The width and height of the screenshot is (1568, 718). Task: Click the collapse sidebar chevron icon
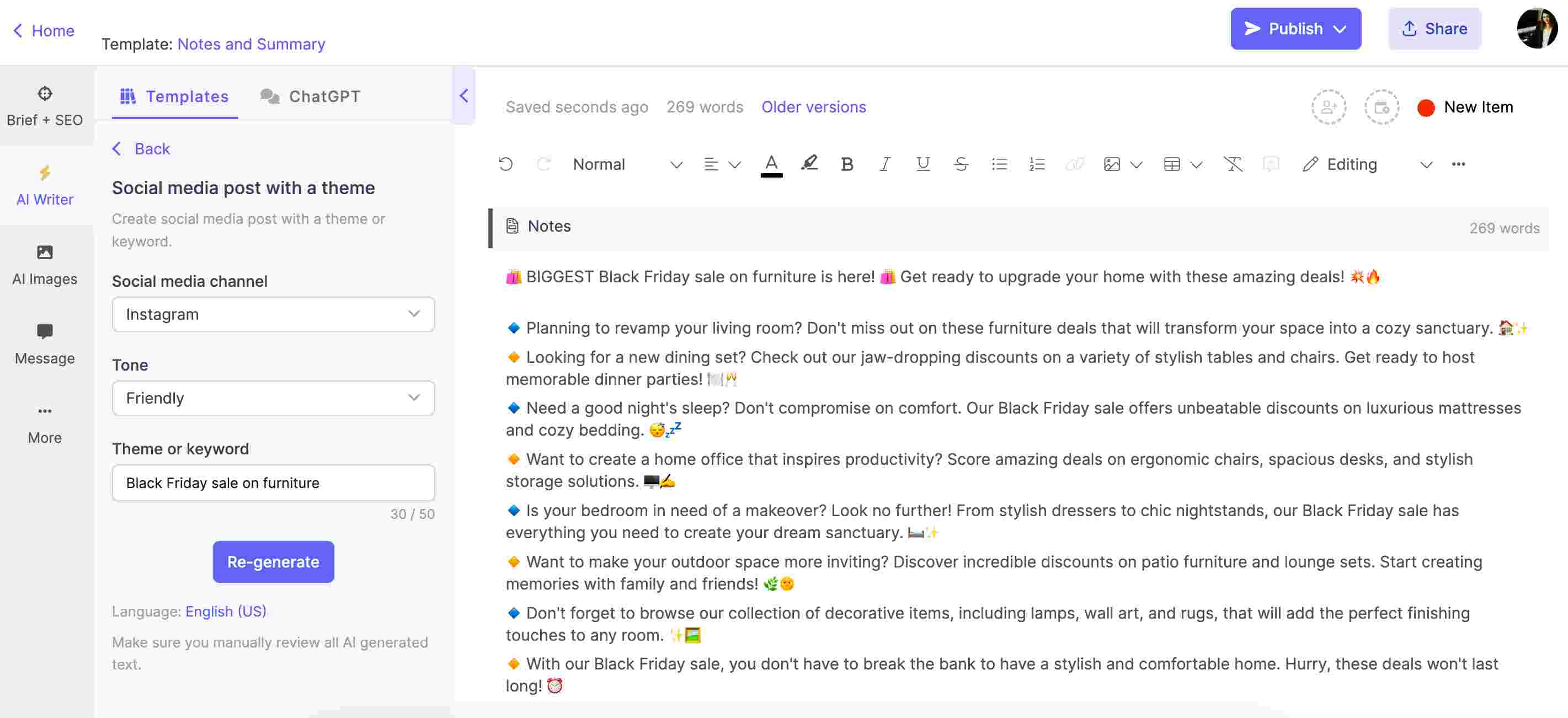[x=462, y=96]
